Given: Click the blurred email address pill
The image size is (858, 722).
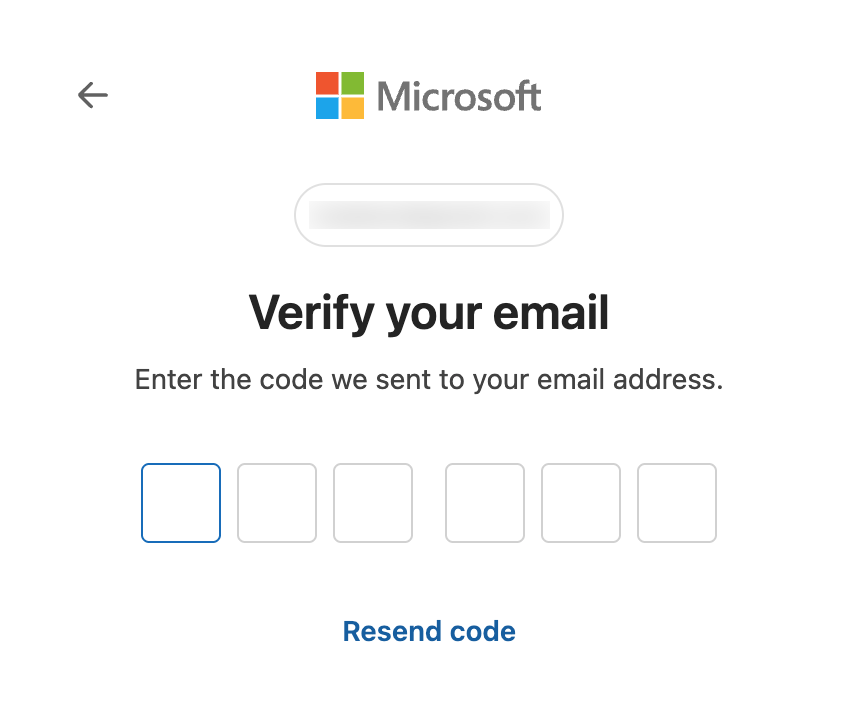Looking at the screenshot, I should click(429, 215).
